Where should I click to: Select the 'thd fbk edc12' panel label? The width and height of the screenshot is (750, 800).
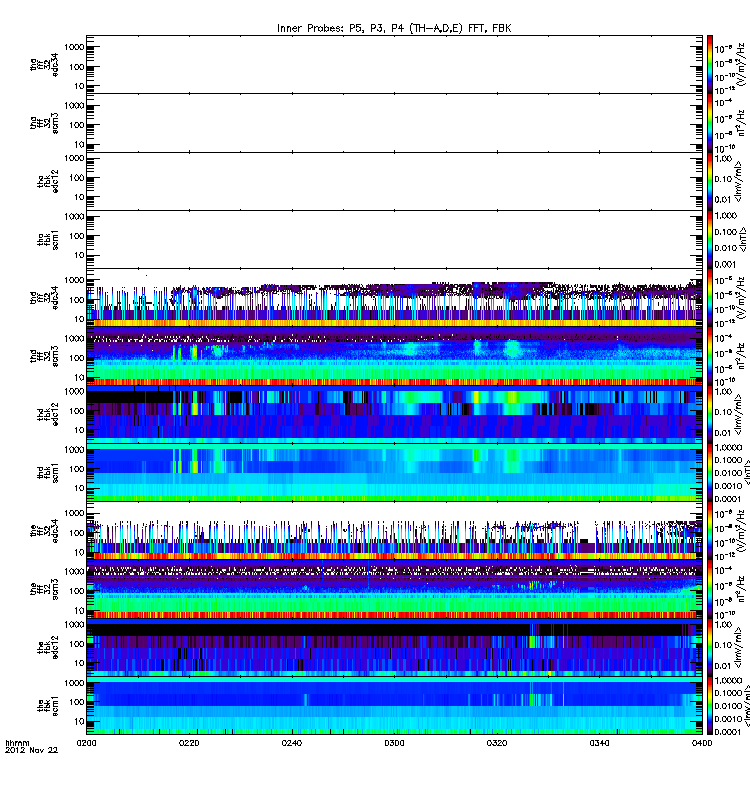click(48, 414)
